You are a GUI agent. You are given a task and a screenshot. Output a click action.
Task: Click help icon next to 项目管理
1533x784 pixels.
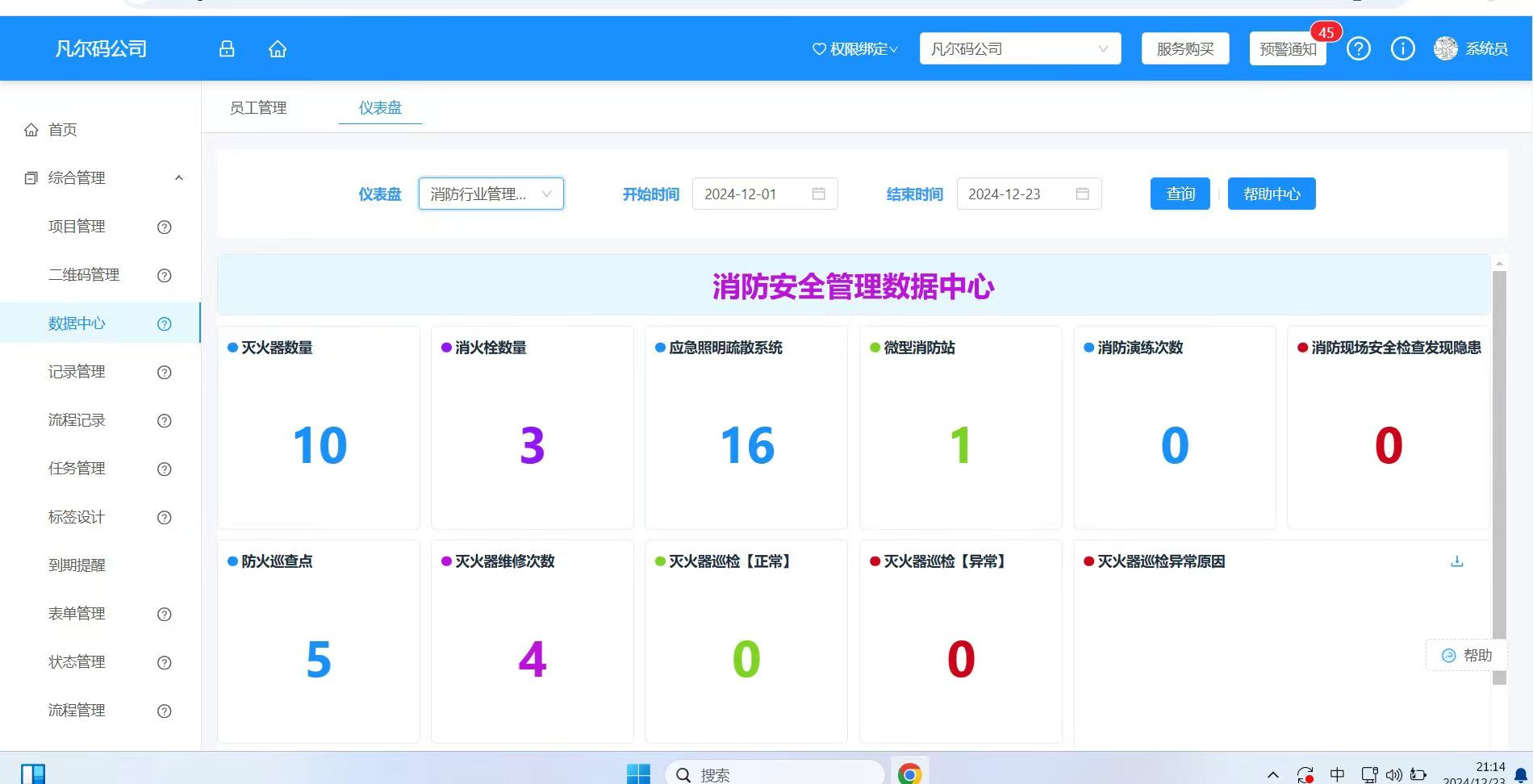165,227
